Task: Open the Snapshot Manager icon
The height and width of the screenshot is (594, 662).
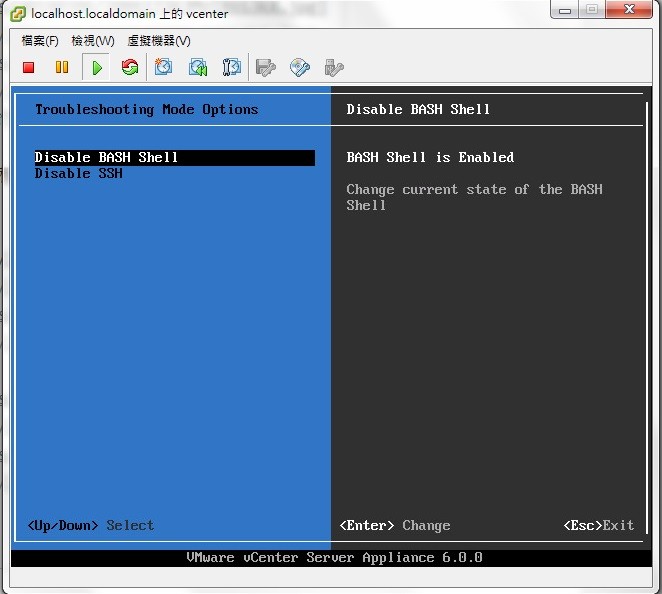Action: pos(231,67)
